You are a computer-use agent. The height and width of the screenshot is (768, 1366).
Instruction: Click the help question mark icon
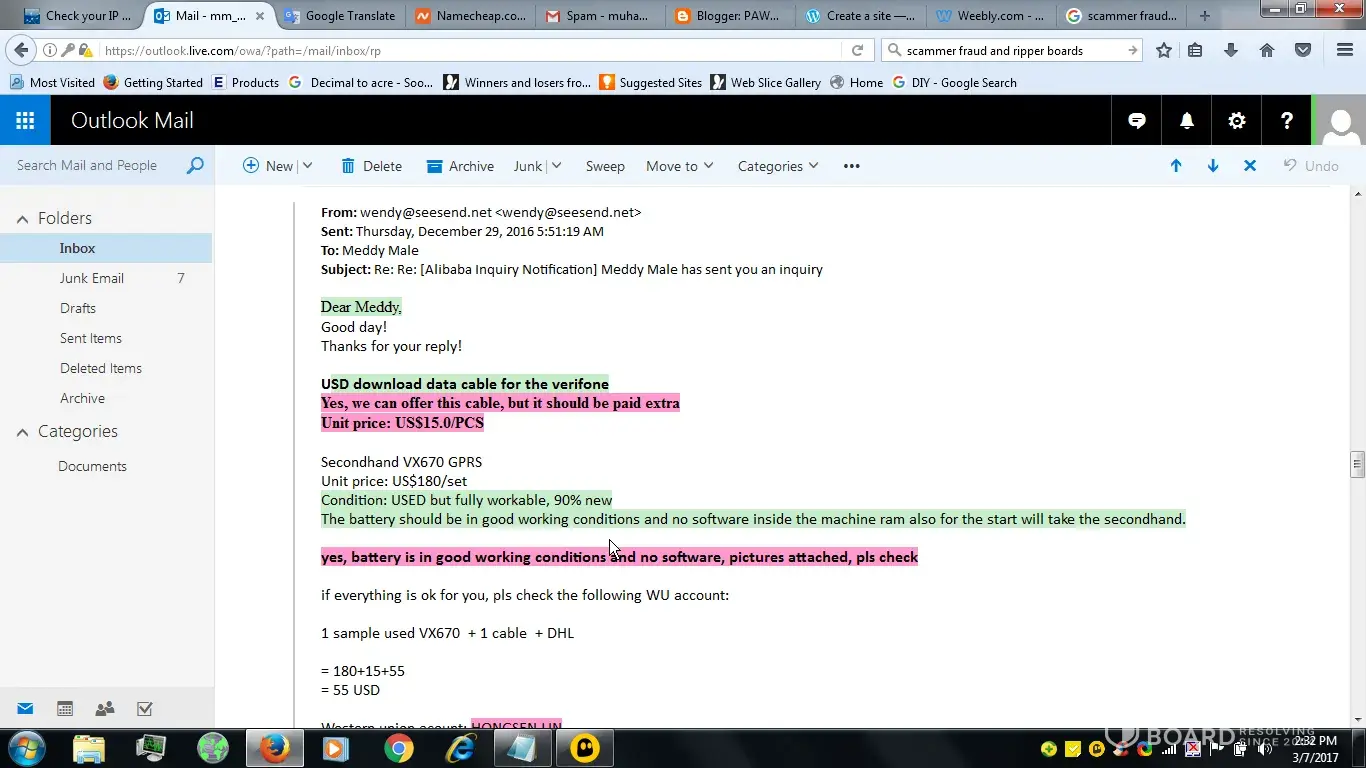(1287, 121)
